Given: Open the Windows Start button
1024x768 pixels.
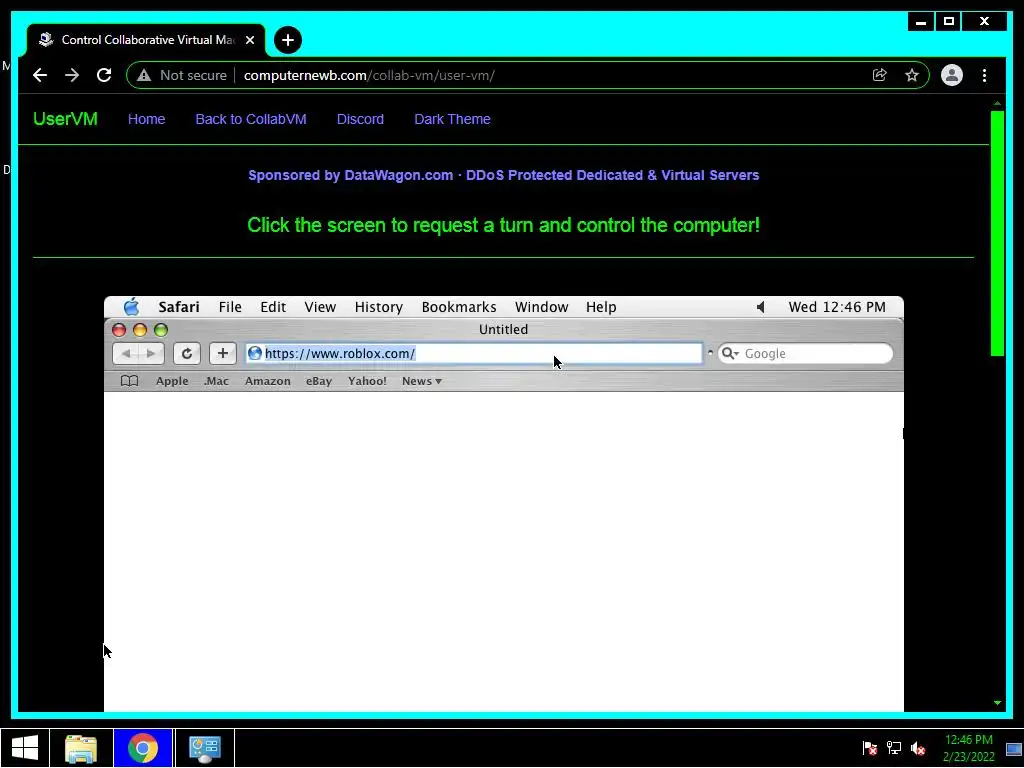Looking at the screenshot, I should point(25,748).
